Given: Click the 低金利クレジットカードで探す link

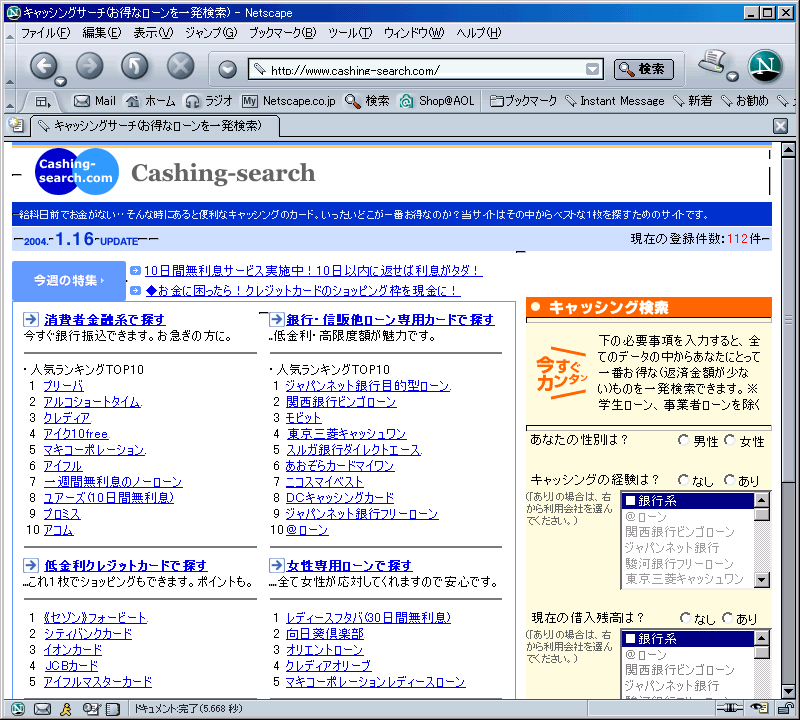Looking at the screenshot, I should [x=126, y=565].
